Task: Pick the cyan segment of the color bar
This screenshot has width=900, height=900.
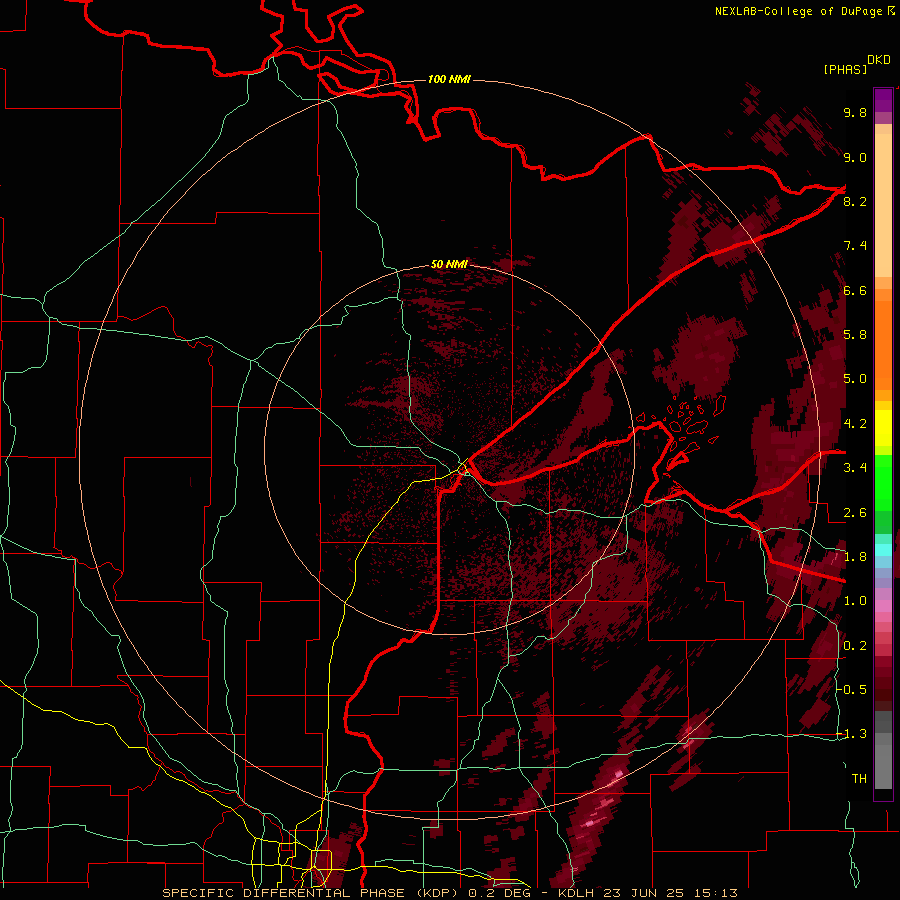Action: click(883, 550)
